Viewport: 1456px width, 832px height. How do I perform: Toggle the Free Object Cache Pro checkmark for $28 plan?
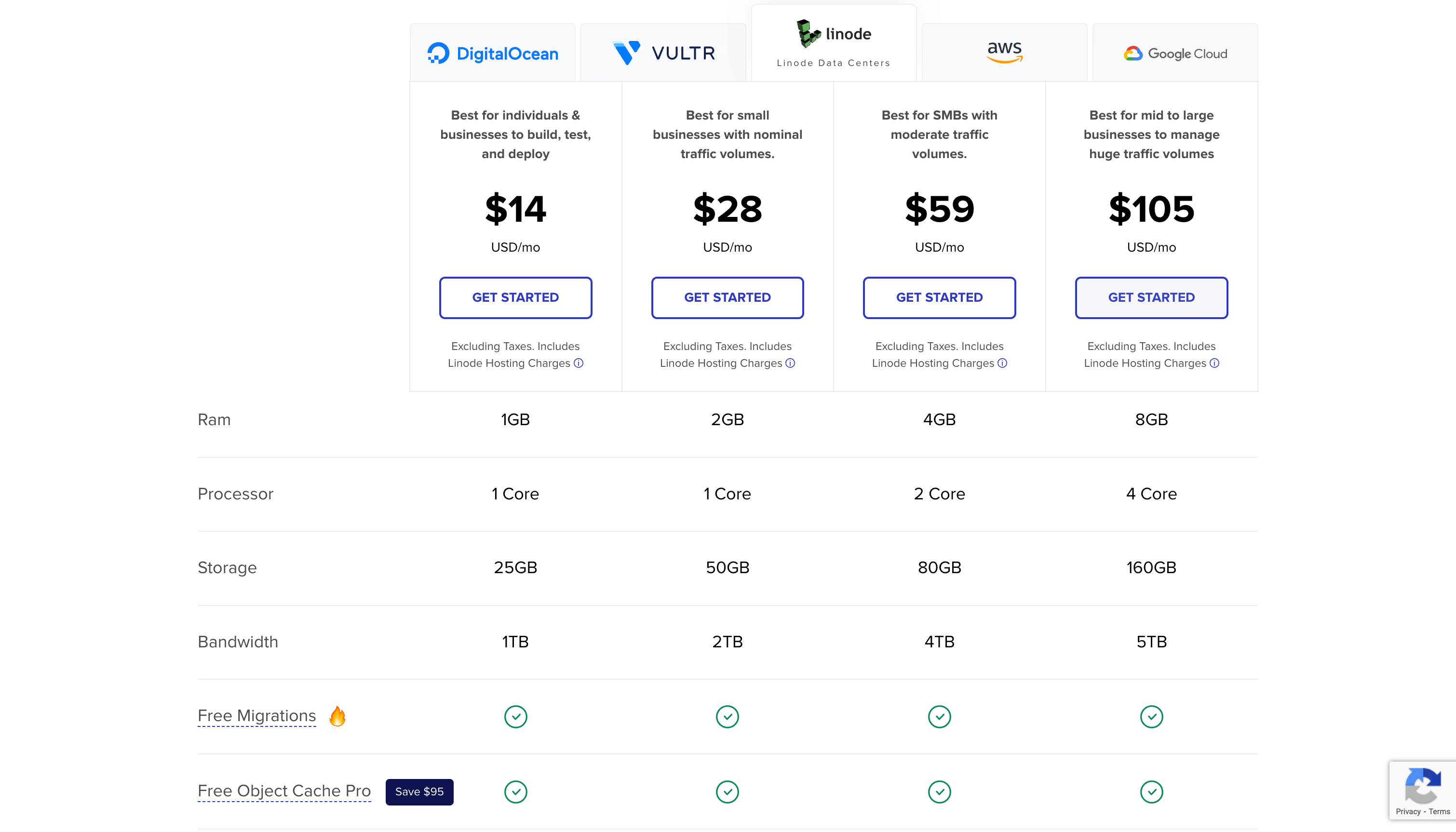click(x=727, y=791)
